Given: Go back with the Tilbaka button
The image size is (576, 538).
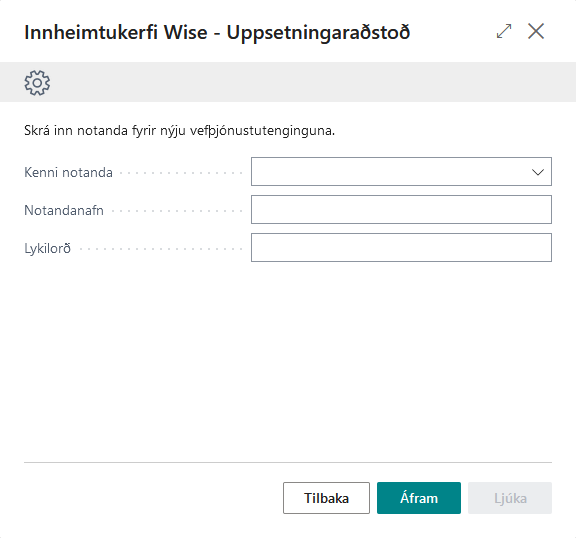Looking at the screenshot, I should (x=326, y=498).
